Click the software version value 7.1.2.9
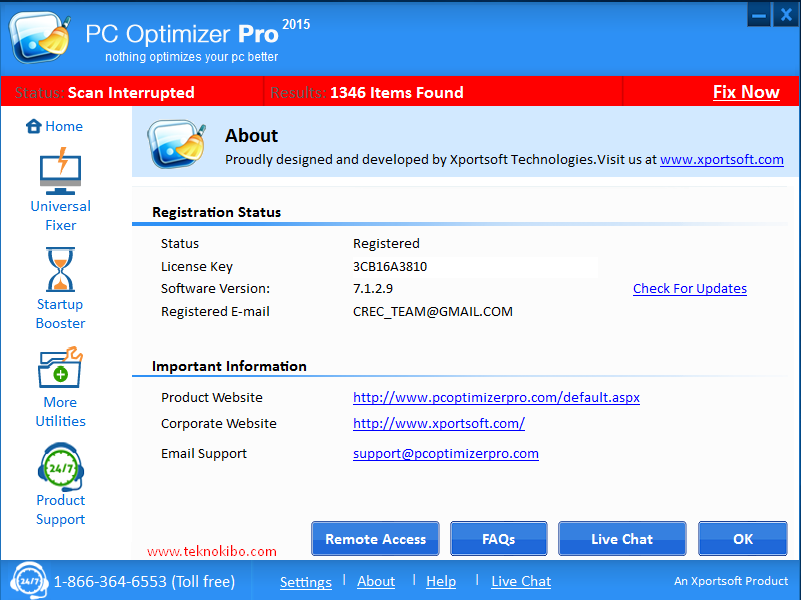Image resolution: width=801 pixels, height=600 pixels. tap(373, 289)
